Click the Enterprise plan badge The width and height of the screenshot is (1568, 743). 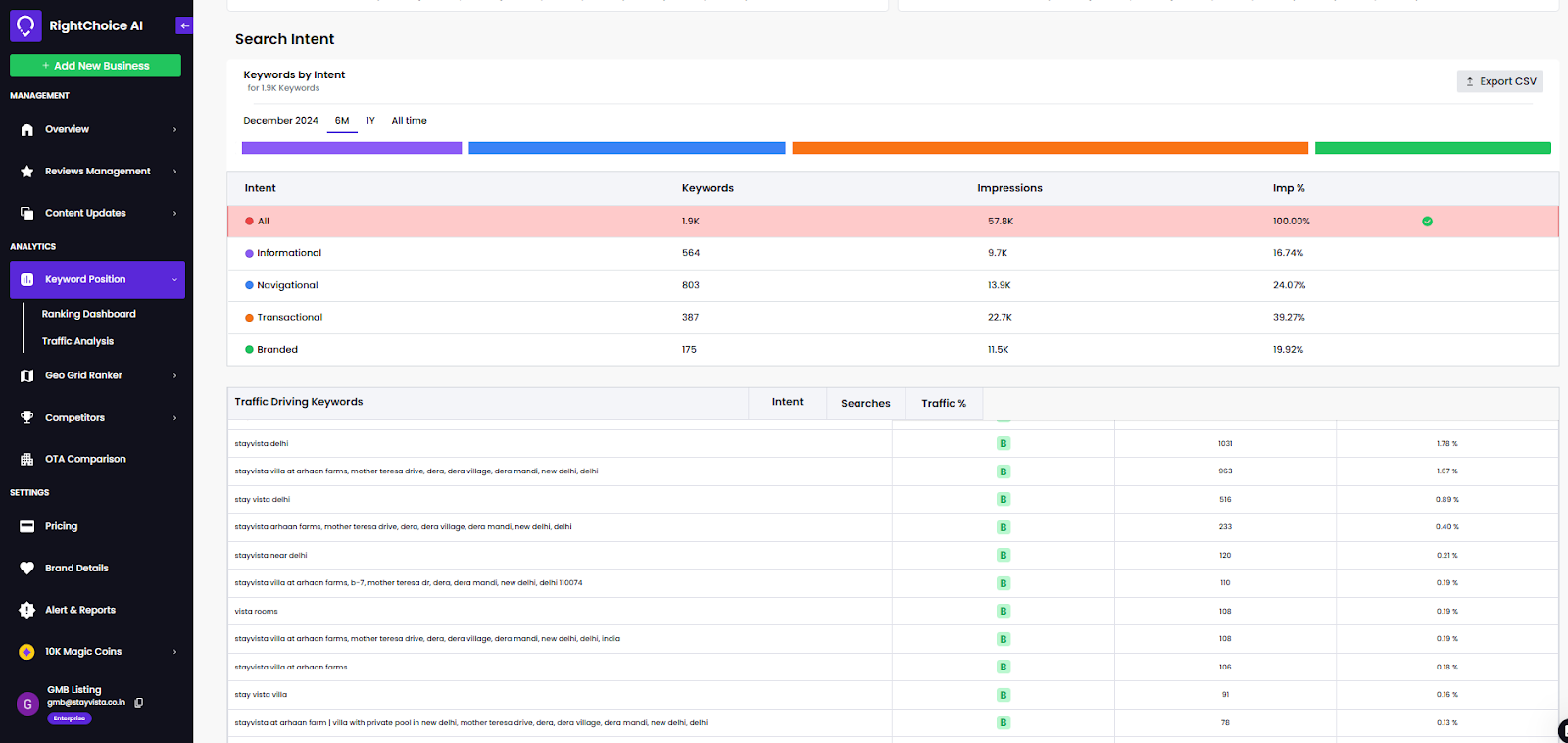pos(70,718)
